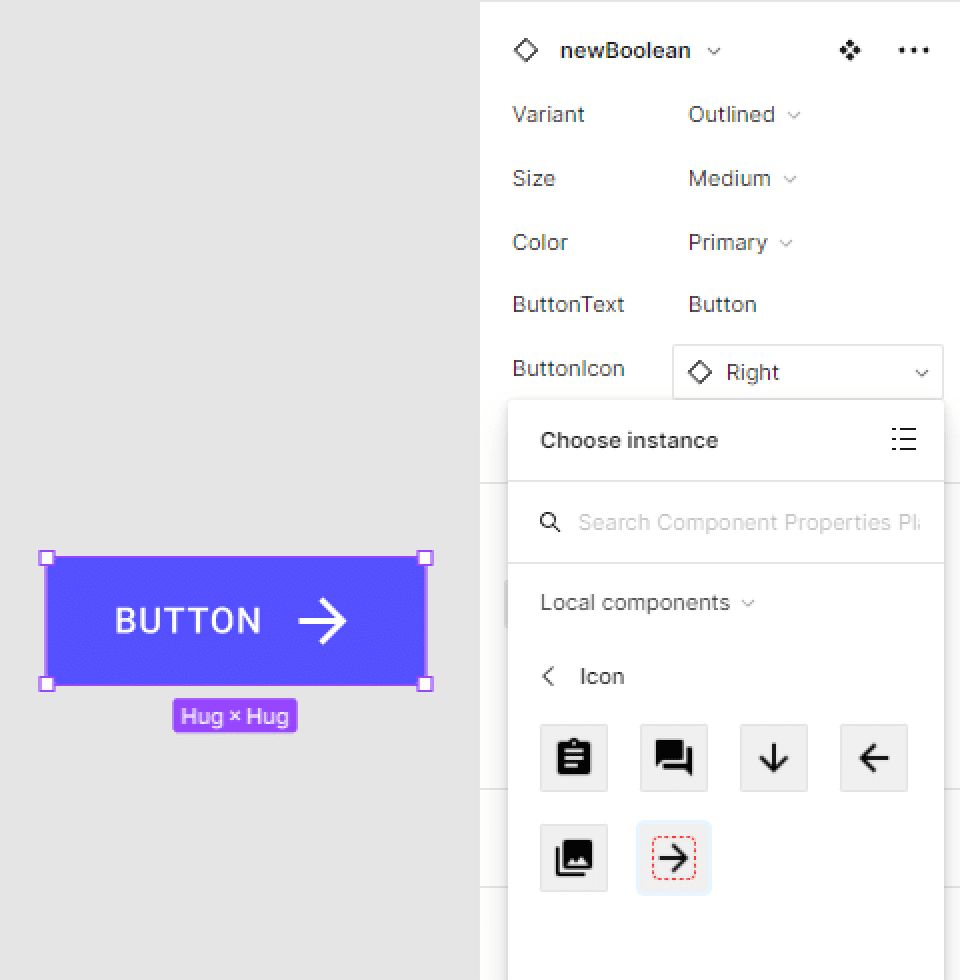Go back from the Icon folder

pyautogui.click(x=548, y=676)
